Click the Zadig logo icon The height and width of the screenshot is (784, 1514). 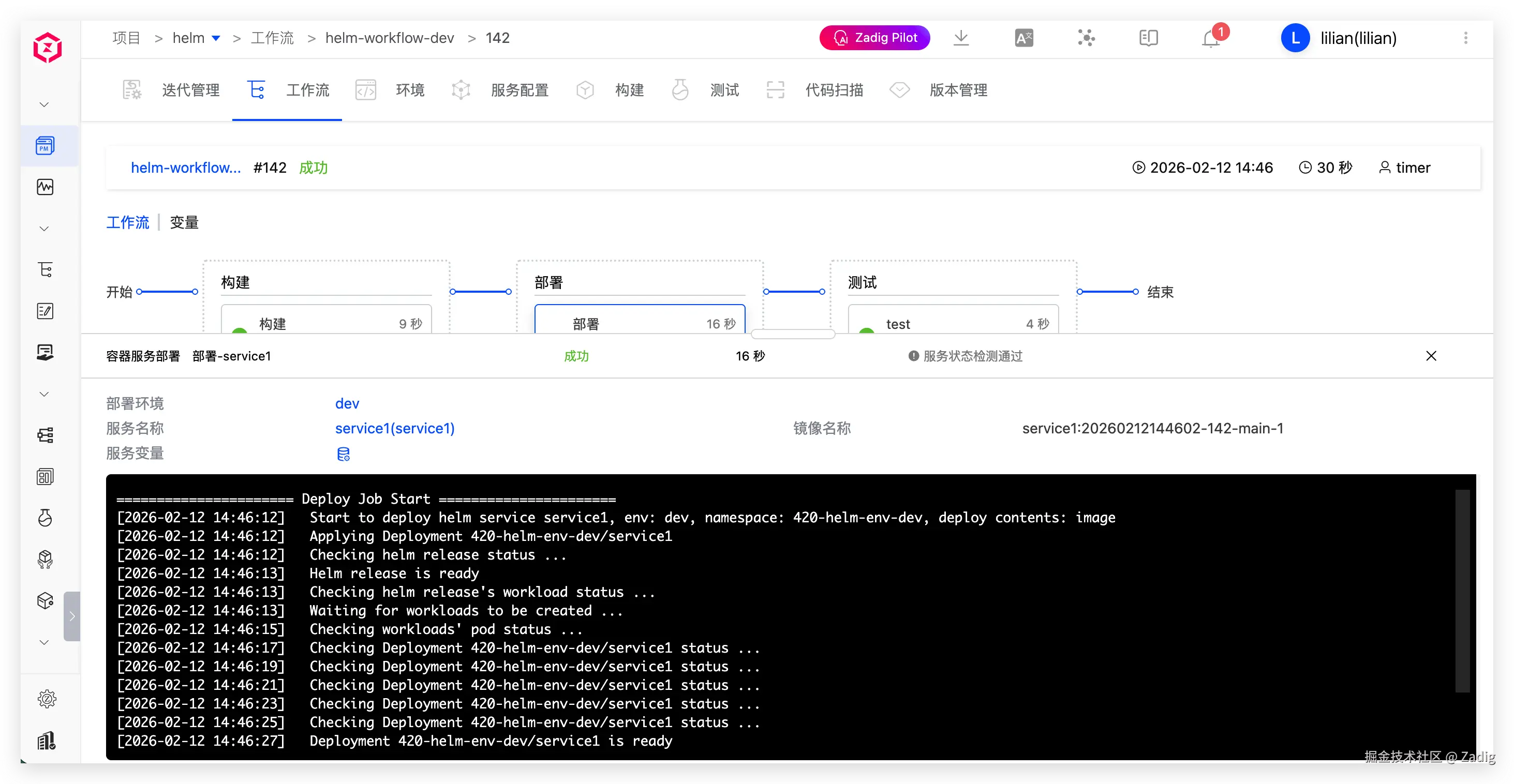tap(47, 47)
